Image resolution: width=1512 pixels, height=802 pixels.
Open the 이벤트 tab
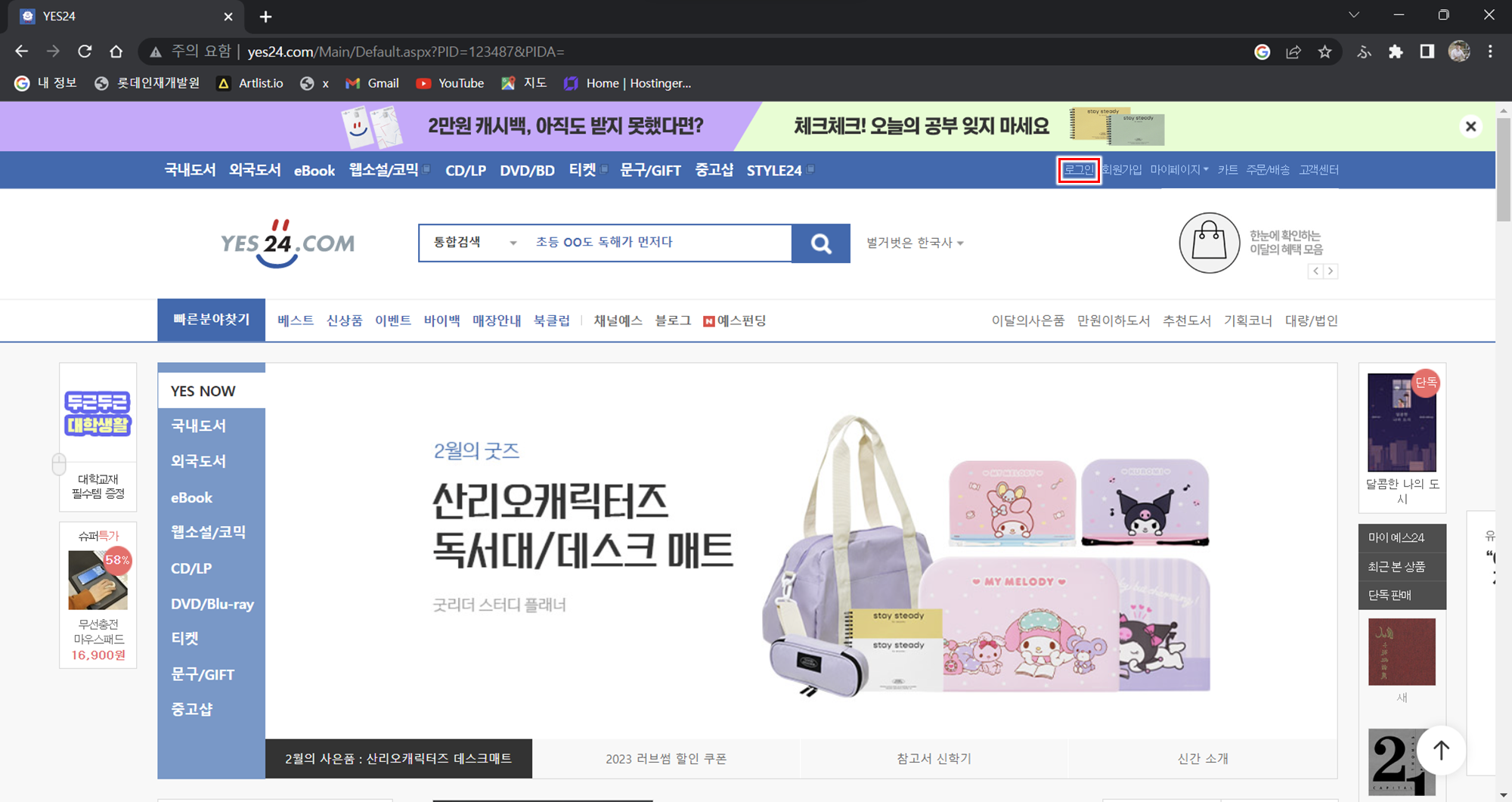tap(393, 320)
